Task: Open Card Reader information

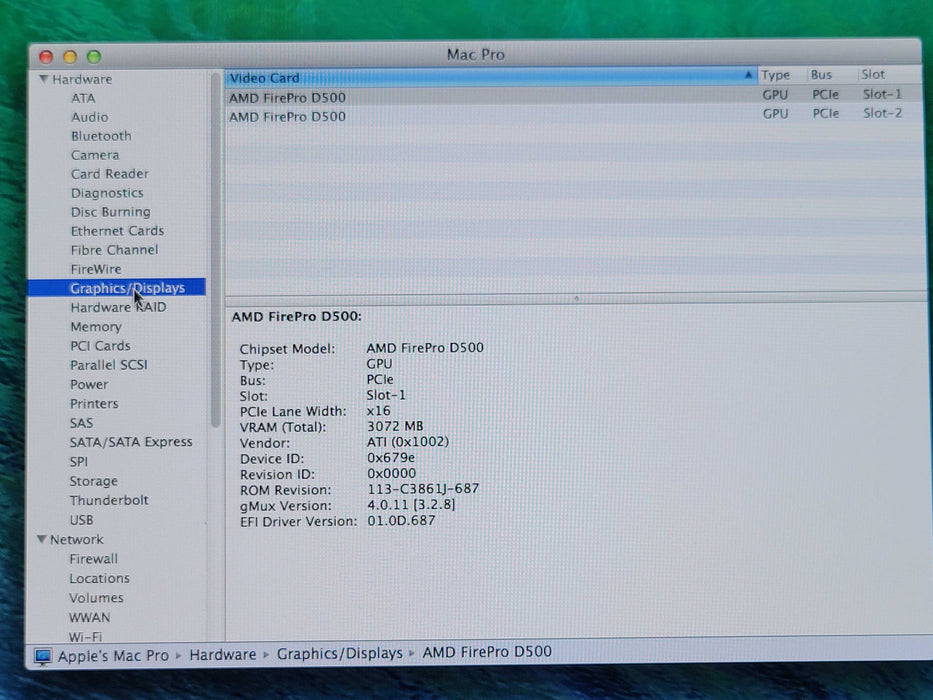Action: click(109, 174)
